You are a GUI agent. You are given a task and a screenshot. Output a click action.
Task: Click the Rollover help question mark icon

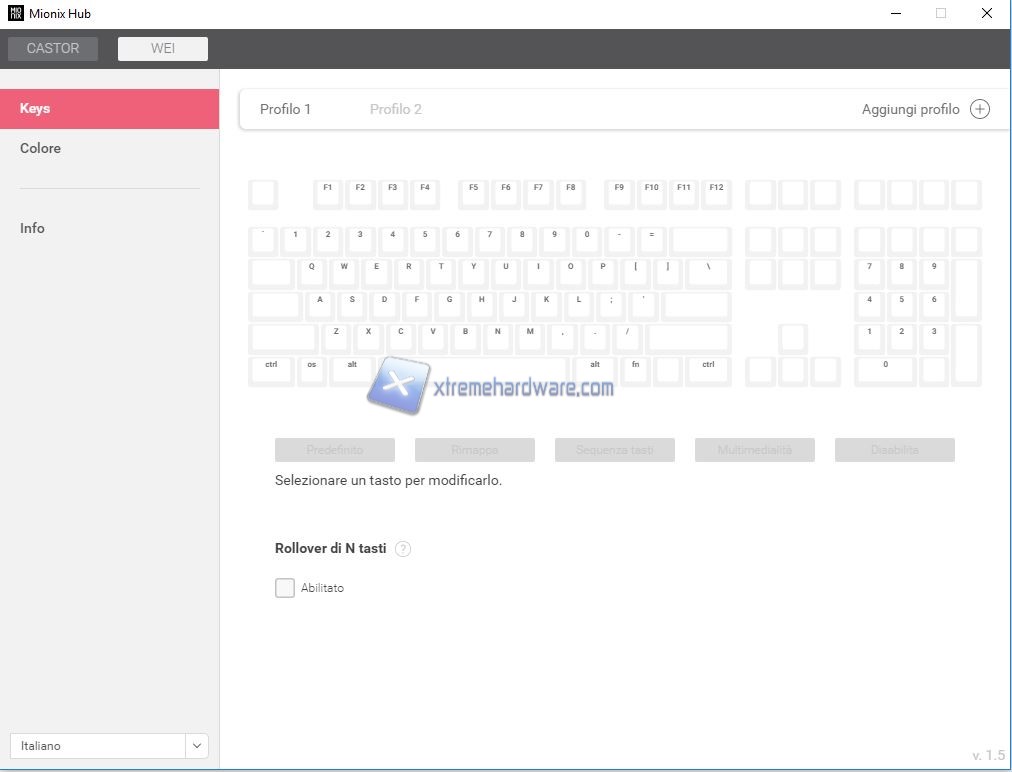[403, 549]
